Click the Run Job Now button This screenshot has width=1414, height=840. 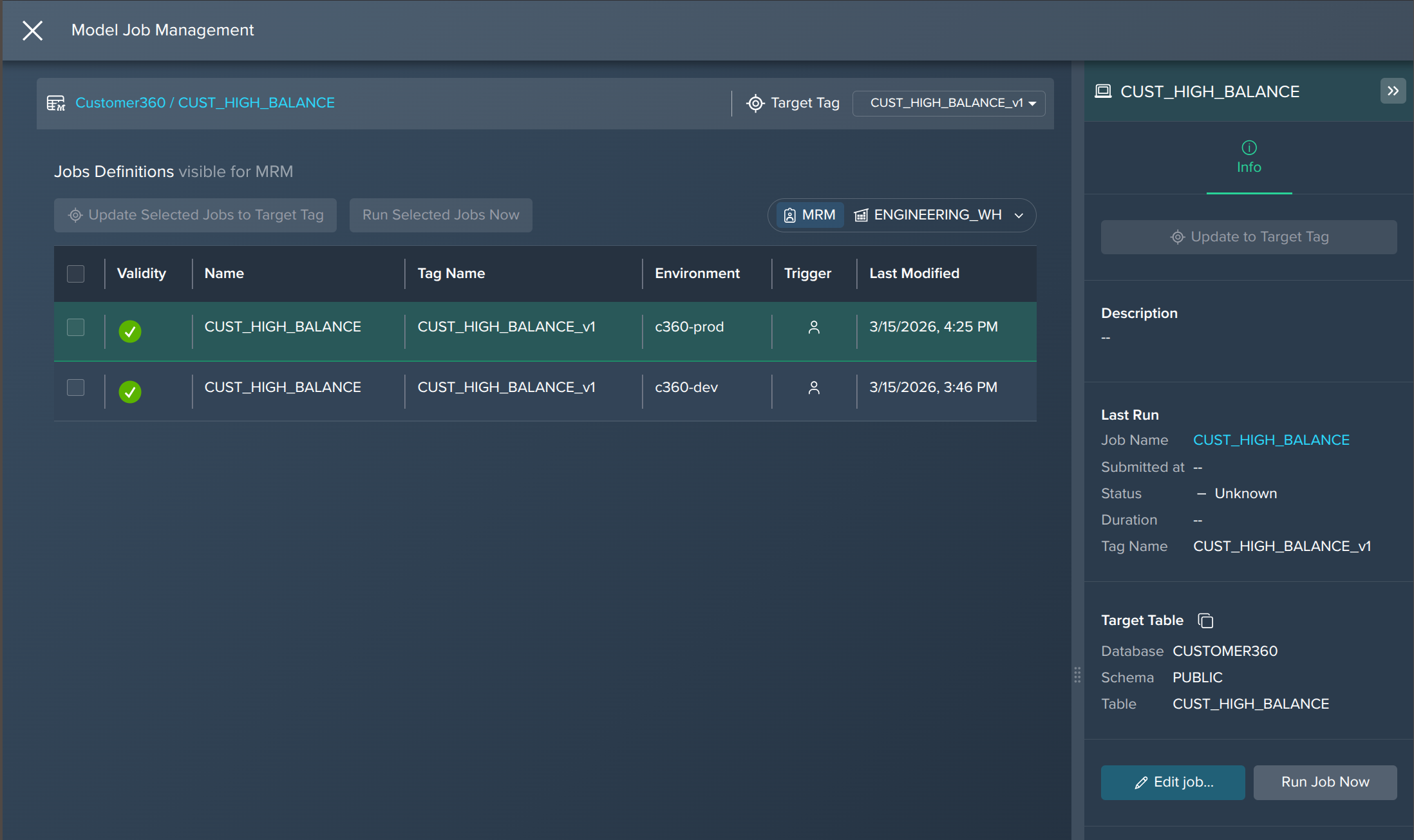pyautogui.click(x=1324, y=782)
